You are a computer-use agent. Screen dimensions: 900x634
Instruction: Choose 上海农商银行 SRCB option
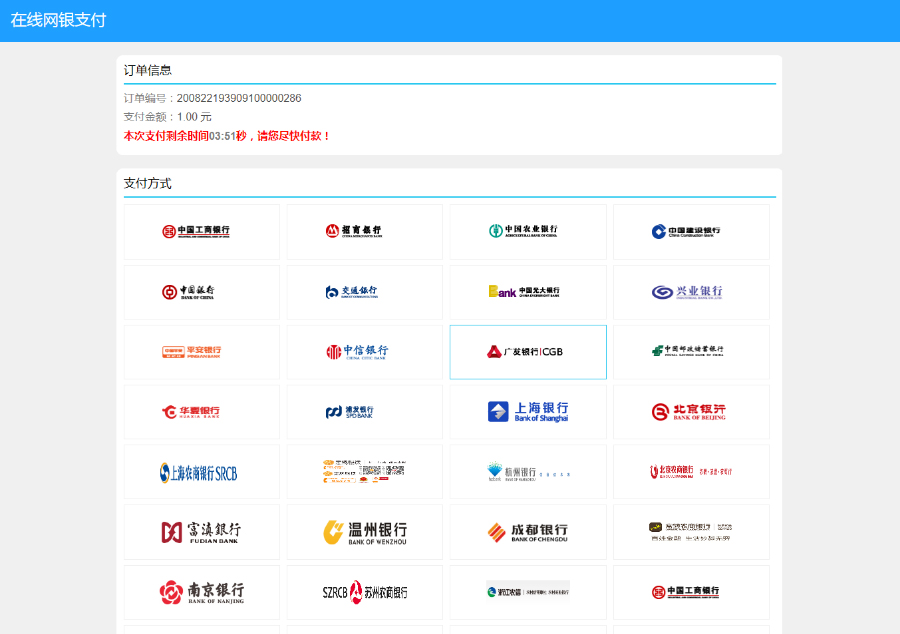201,472
